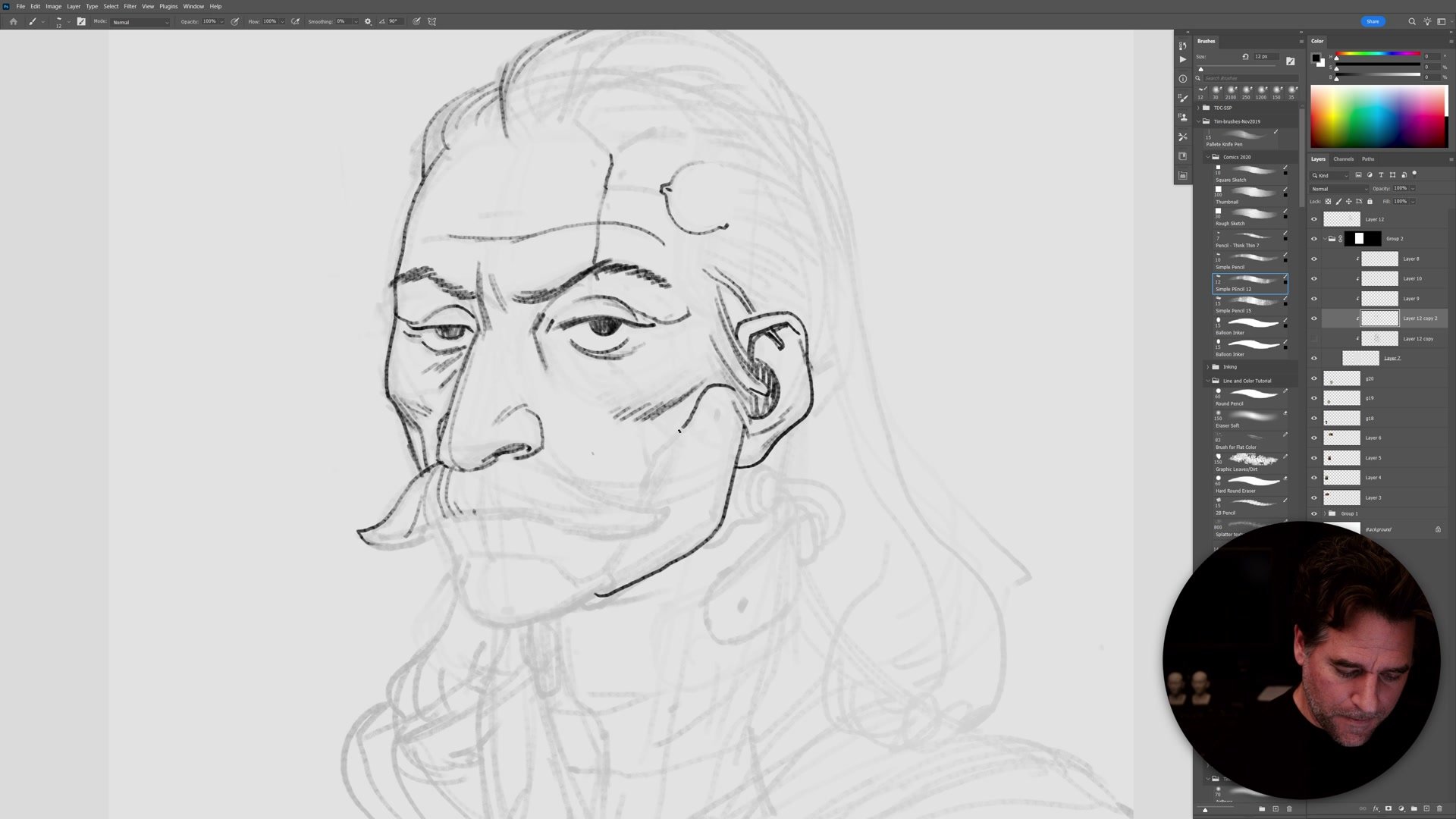Open the layer filter Kind dropdown

(1330, 175)
